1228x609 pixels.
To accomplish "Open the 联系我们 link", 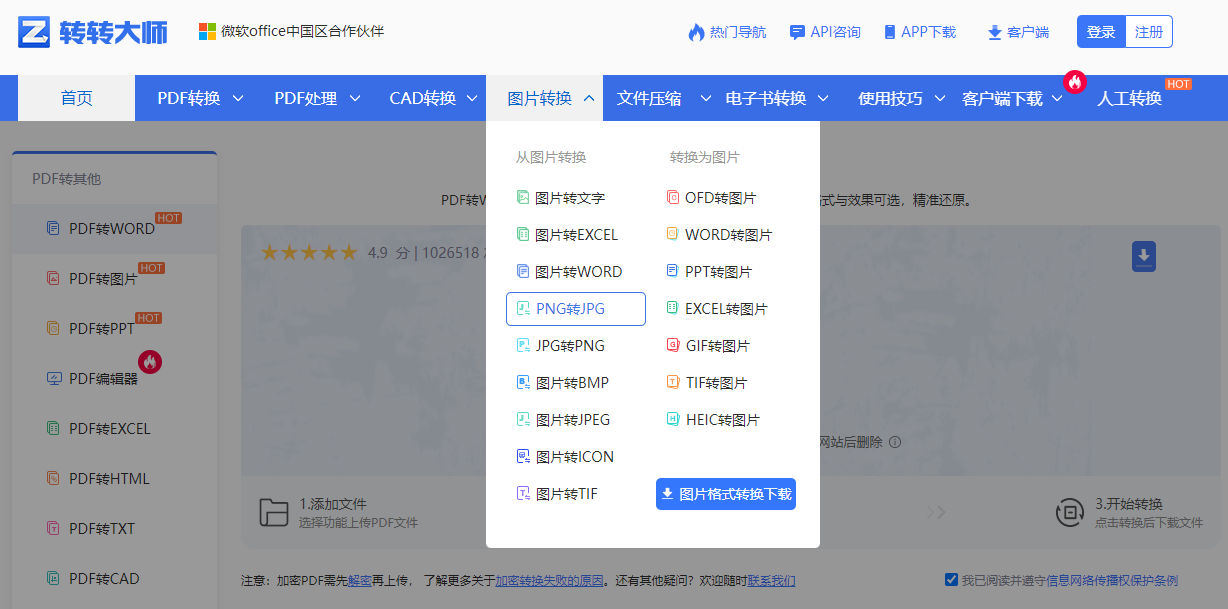I will coord(766,579).
